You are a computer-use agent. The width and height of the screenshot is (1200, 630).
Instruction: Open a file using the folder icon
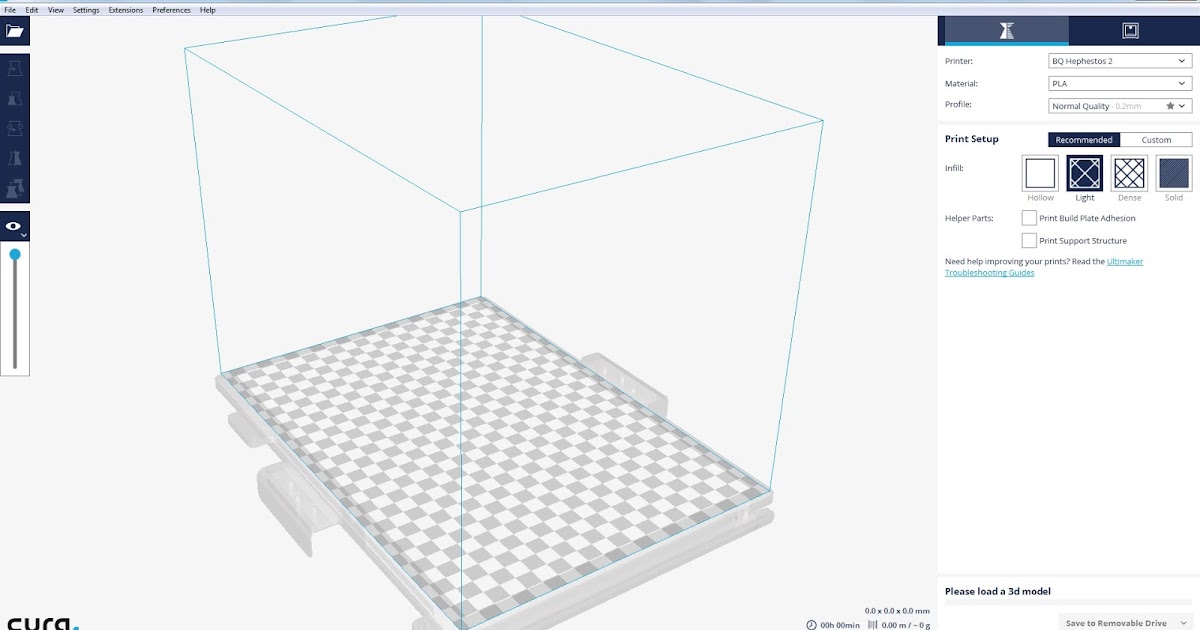pyautogui.click(x=15, y=31)
